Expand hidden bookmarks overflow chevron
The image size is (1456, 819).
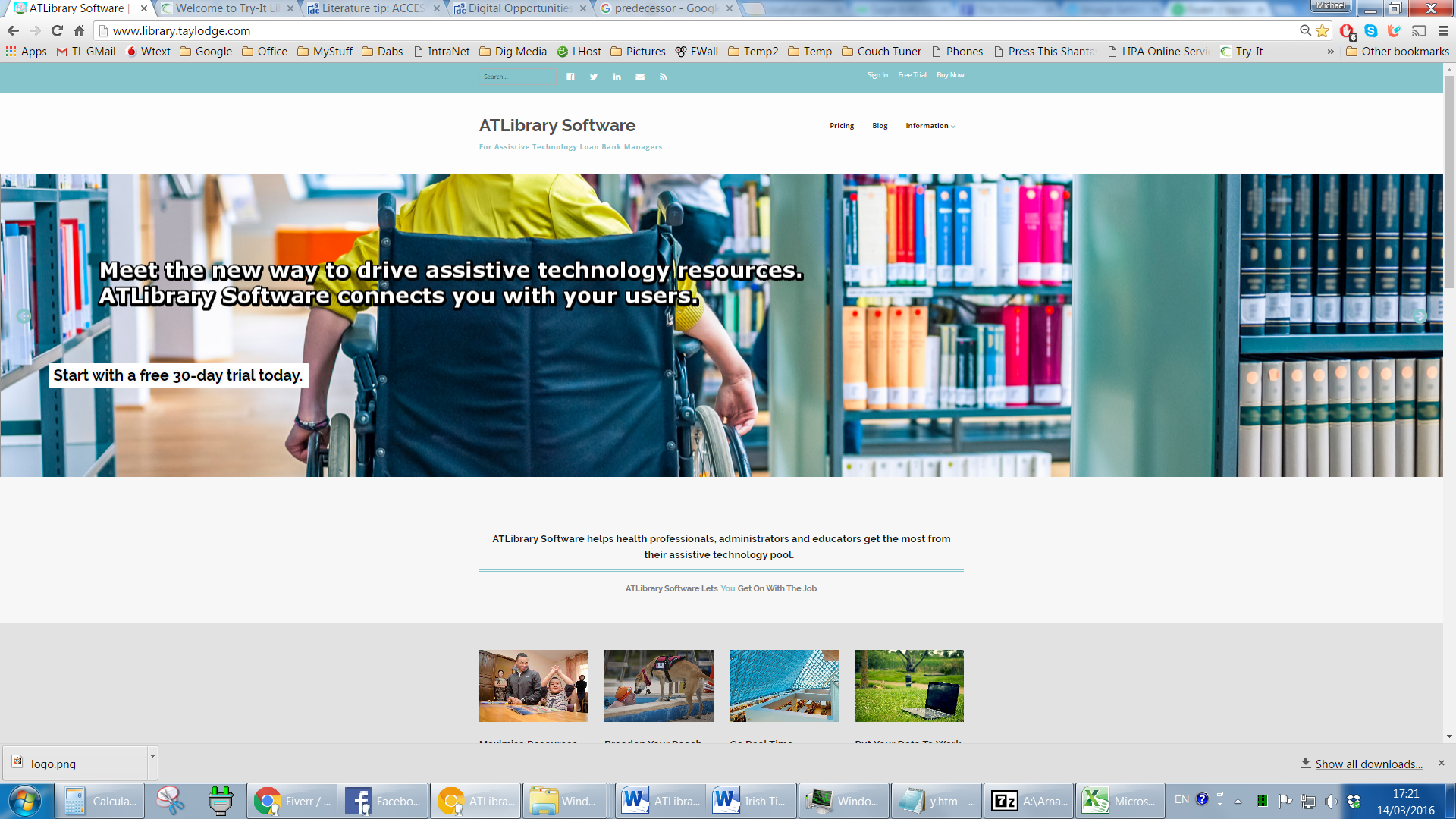tap(1330, 52)
